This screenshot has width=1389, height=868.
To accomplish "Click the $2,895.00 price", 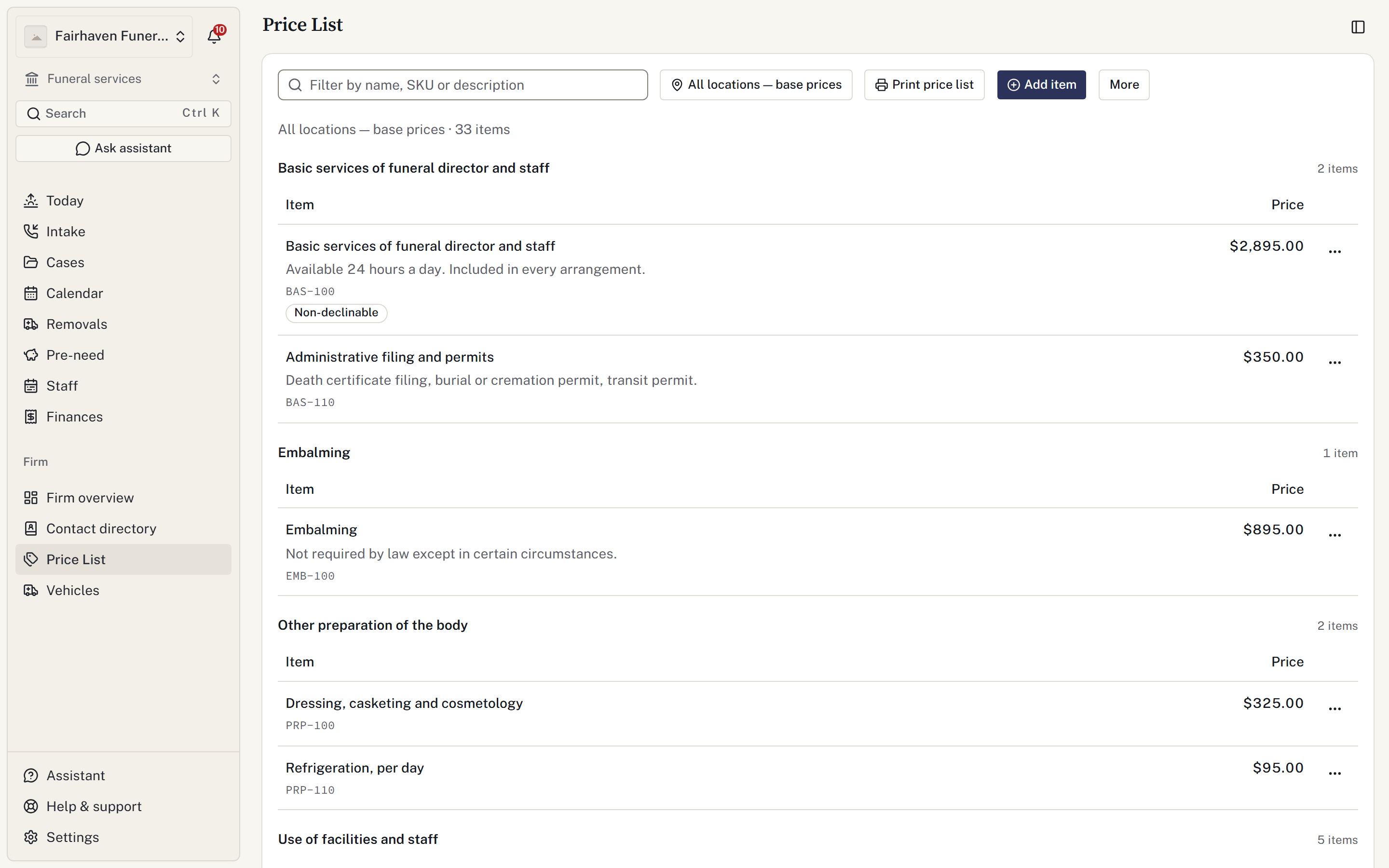I will pos(1266,246).
